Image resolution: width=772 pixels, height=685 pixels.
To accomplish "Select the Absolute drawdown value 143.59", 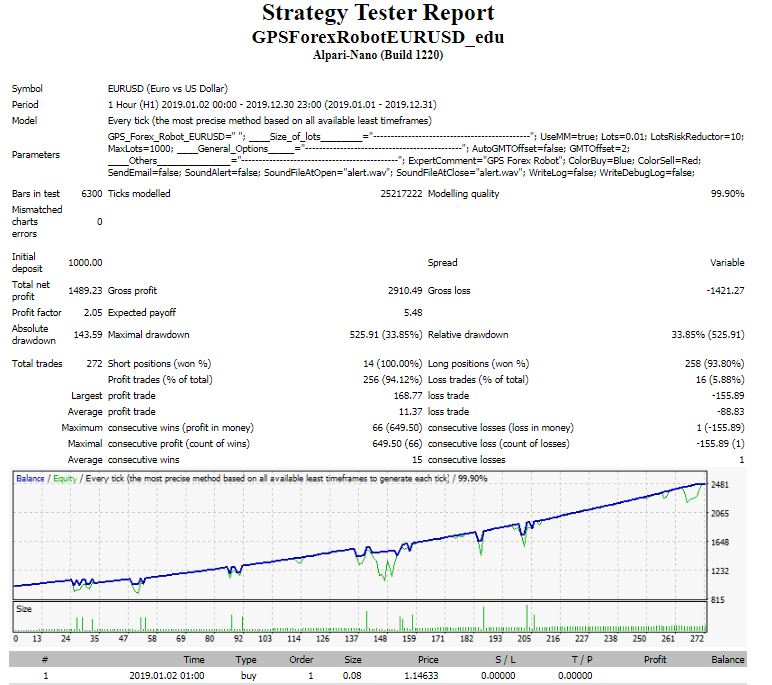I will click(88, 335).
